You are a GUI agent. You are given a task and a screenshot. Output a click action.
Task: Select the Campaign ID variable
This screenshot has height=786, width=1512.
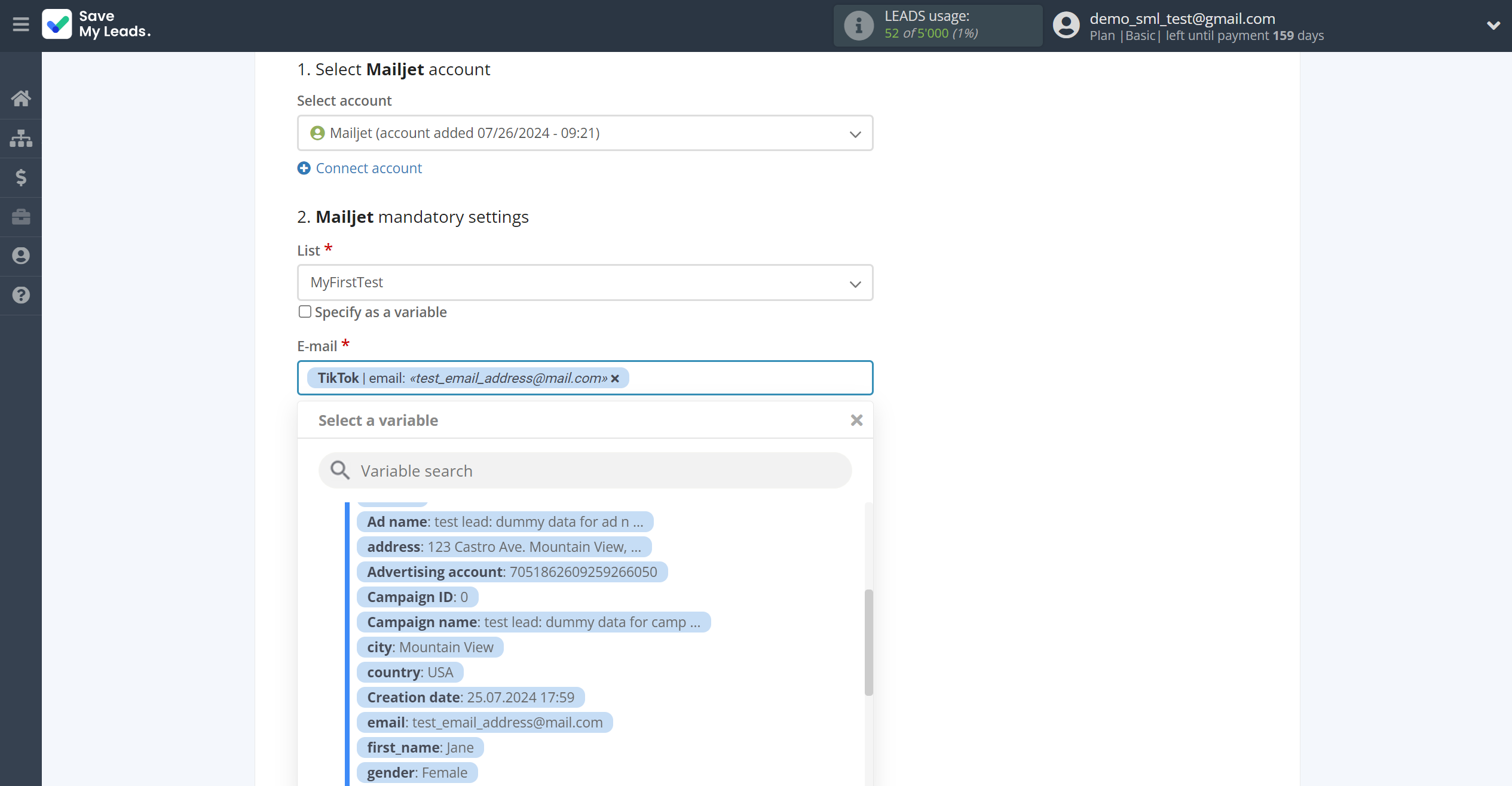417,597
